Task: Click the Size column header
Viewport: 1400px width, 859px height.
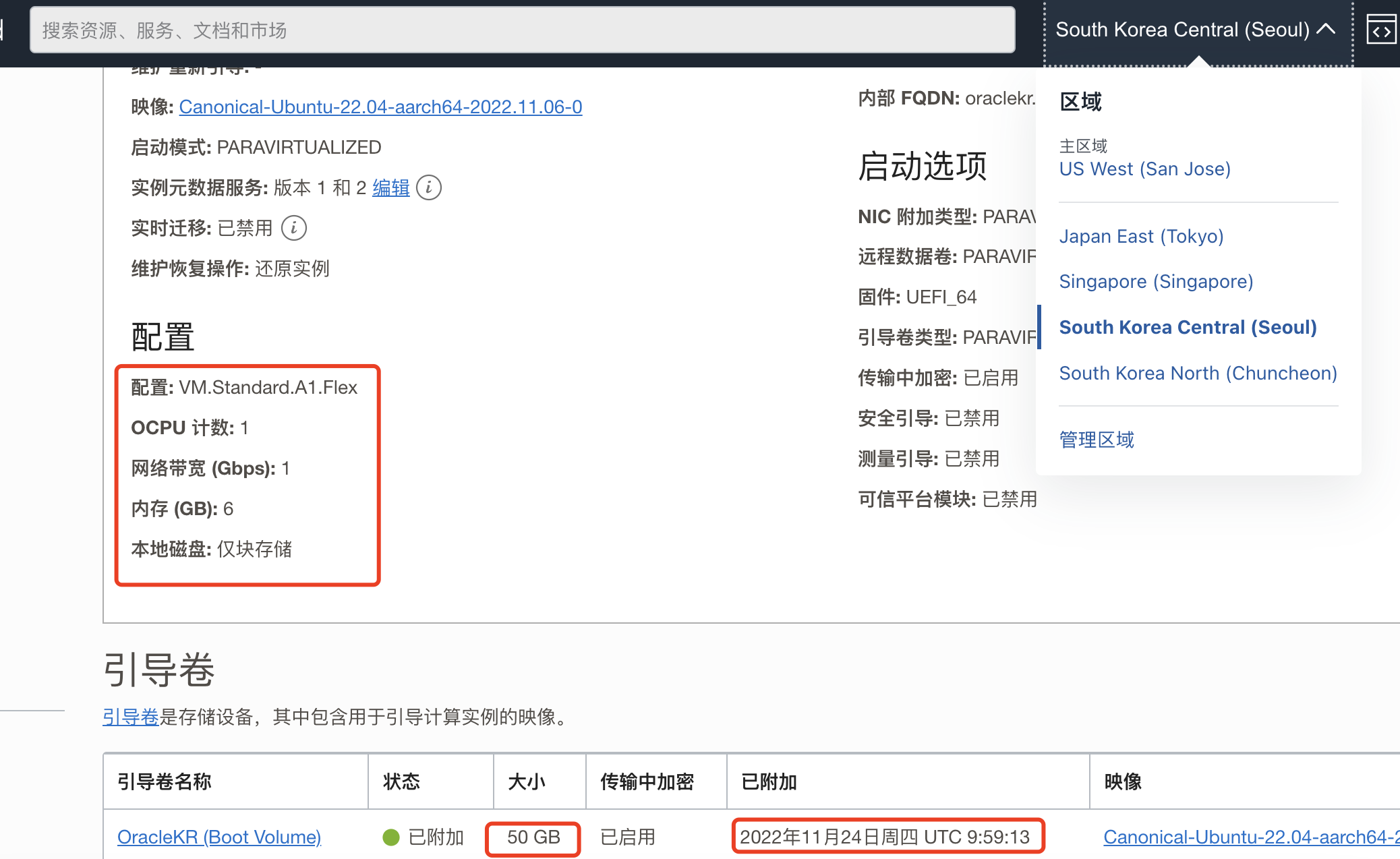Action: point(527,781)
